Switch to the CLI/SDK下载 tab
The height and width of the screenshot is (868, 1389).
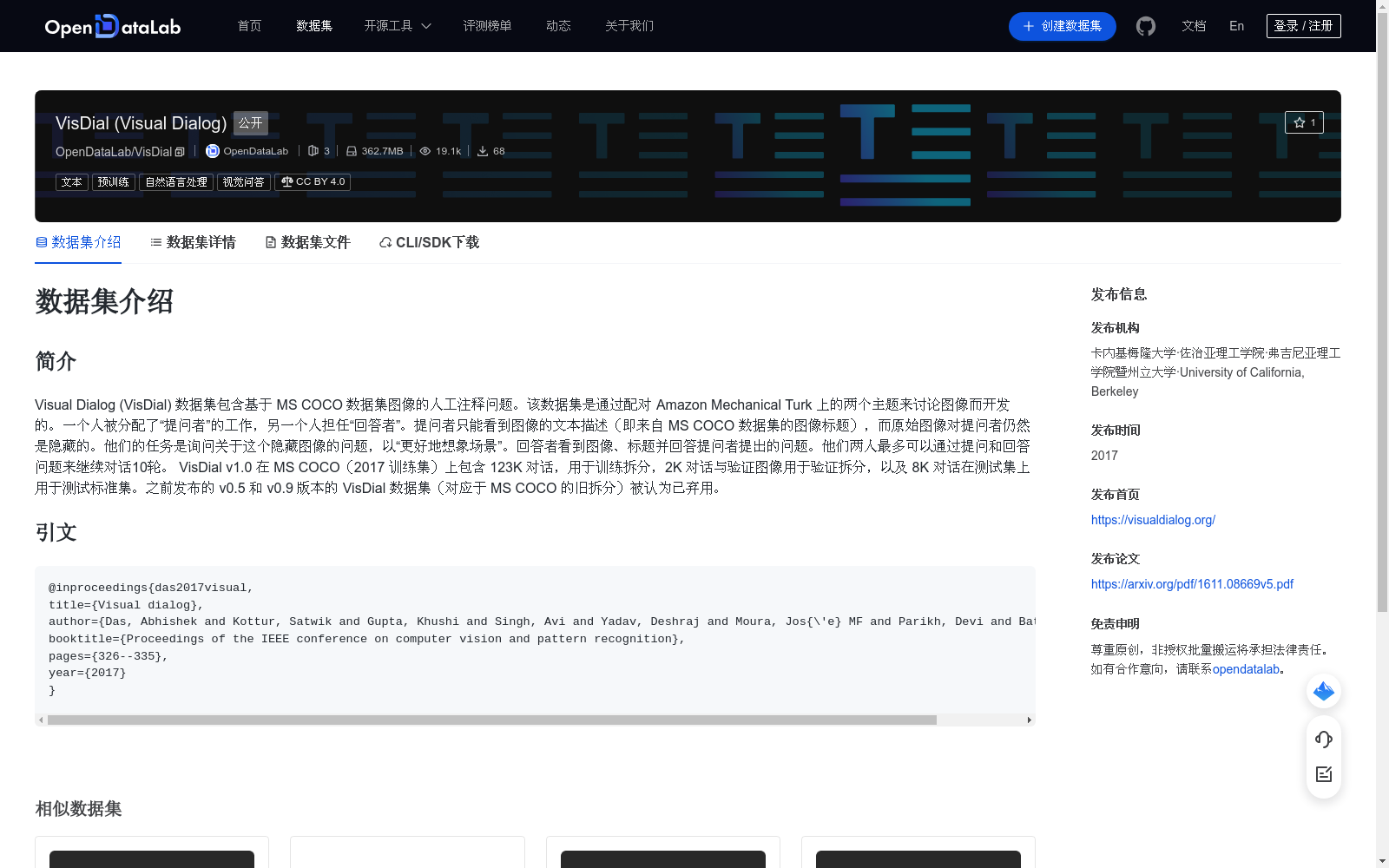coord(429,242)
